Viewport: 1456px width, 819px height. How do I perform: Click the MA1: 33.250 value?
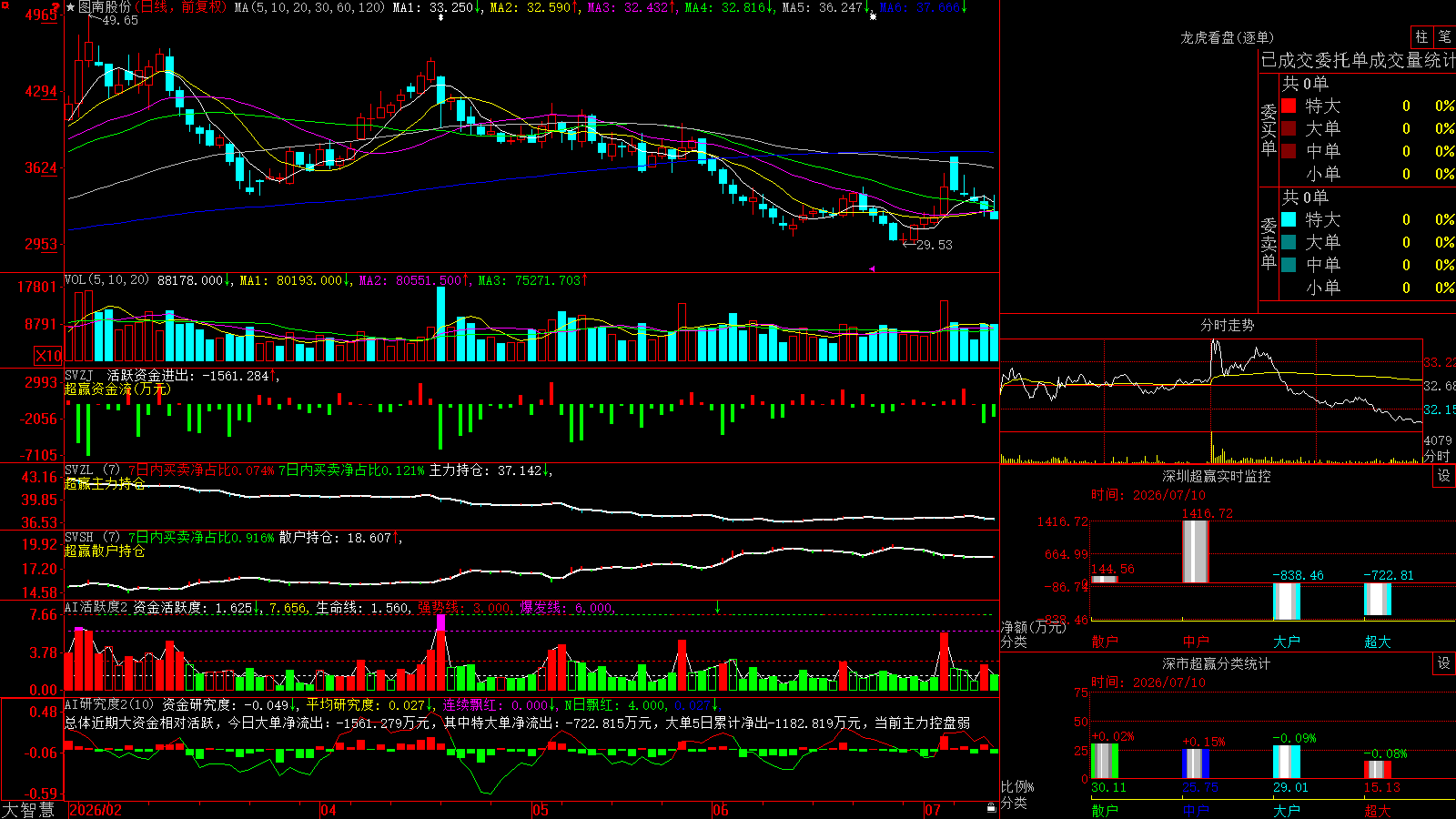pos(433,7)
